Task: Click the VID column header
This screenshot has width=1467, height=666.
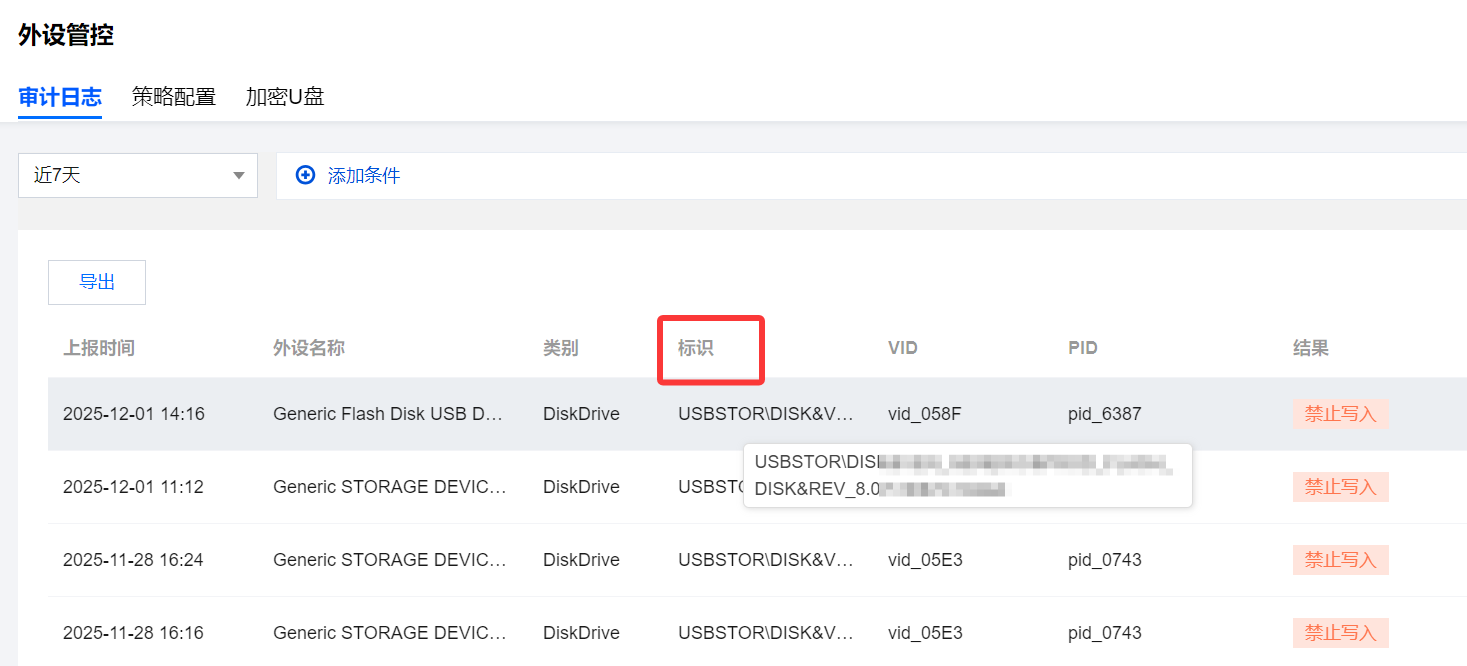Action: click(903, 348)
